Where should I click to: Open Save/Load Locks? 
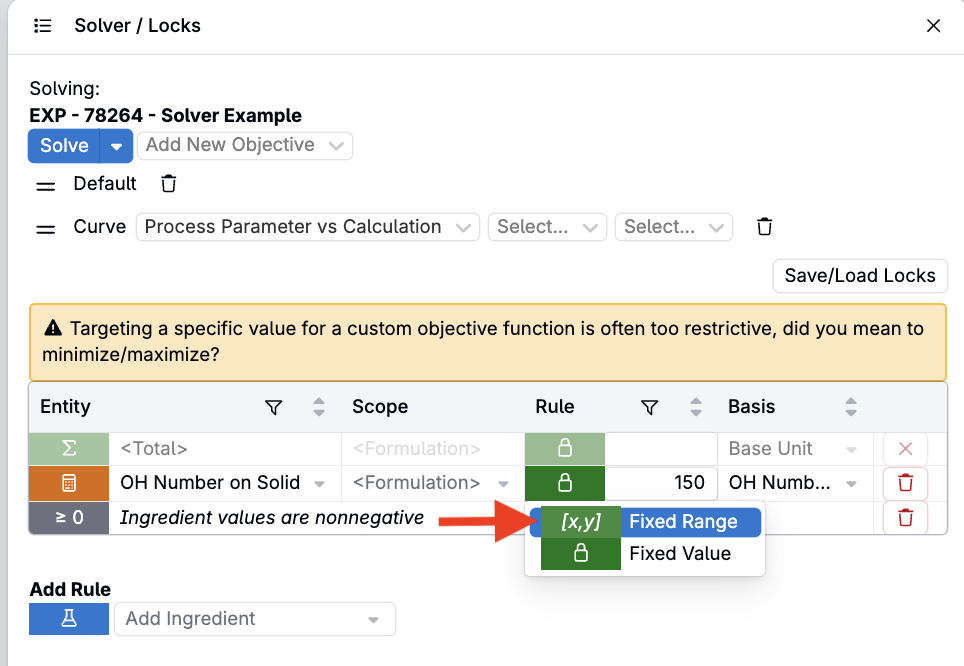[x=860, y=276]
